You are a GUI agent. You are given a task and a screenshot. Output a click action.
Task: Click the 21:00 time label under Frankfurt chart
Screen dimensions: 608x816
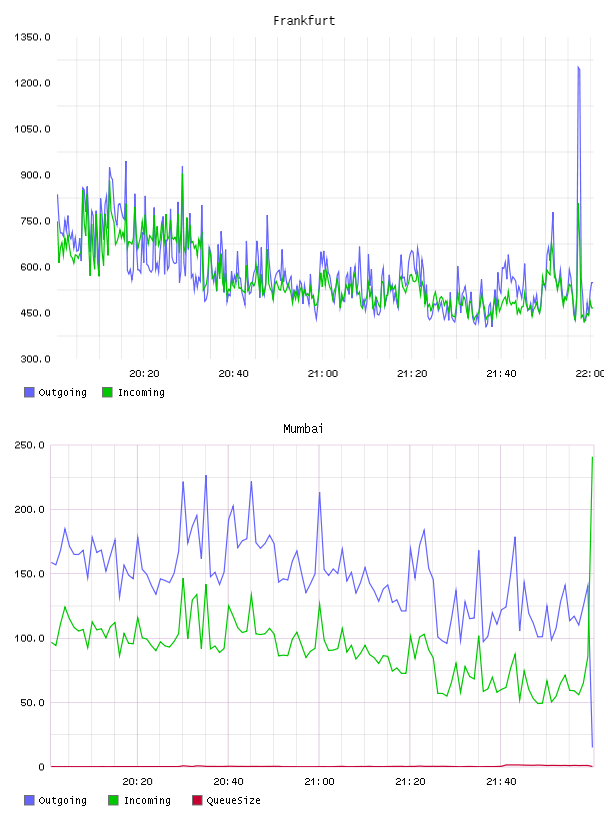point(323,374)
